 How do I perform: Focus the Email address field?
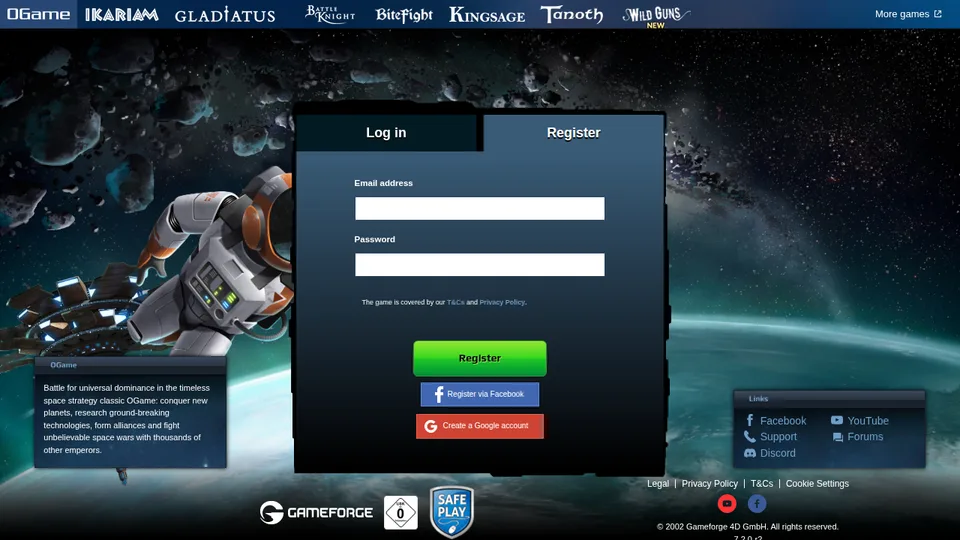tap(479, 208)
